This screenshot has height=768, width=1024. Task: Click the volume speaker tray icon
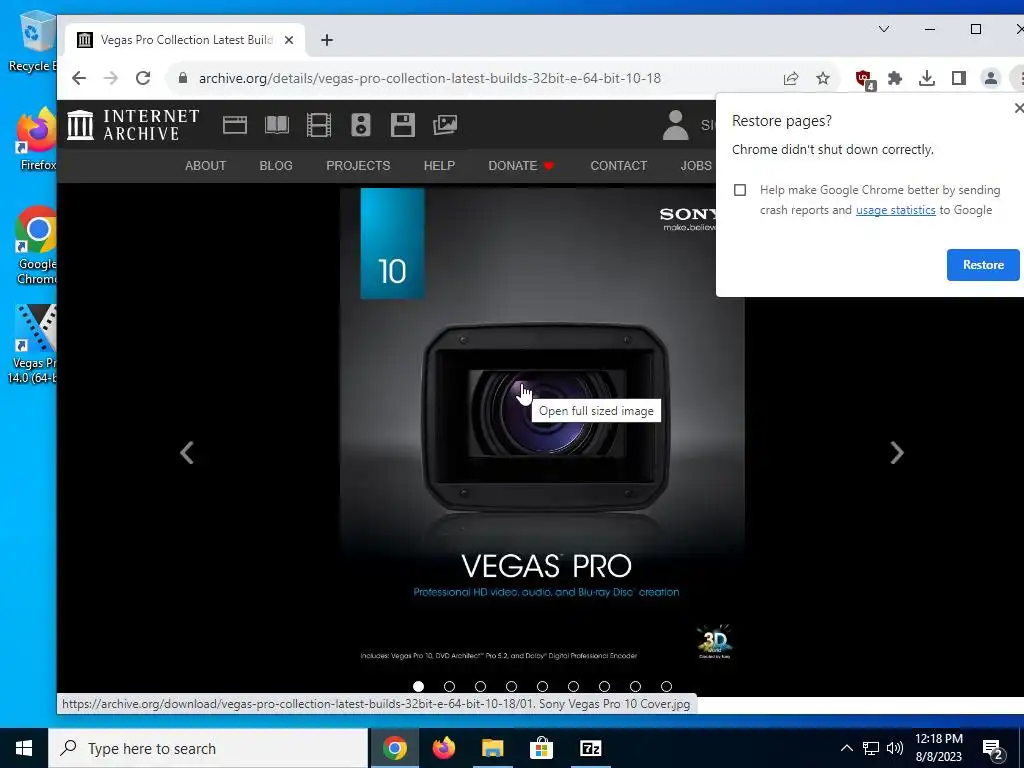pos(895,748)
